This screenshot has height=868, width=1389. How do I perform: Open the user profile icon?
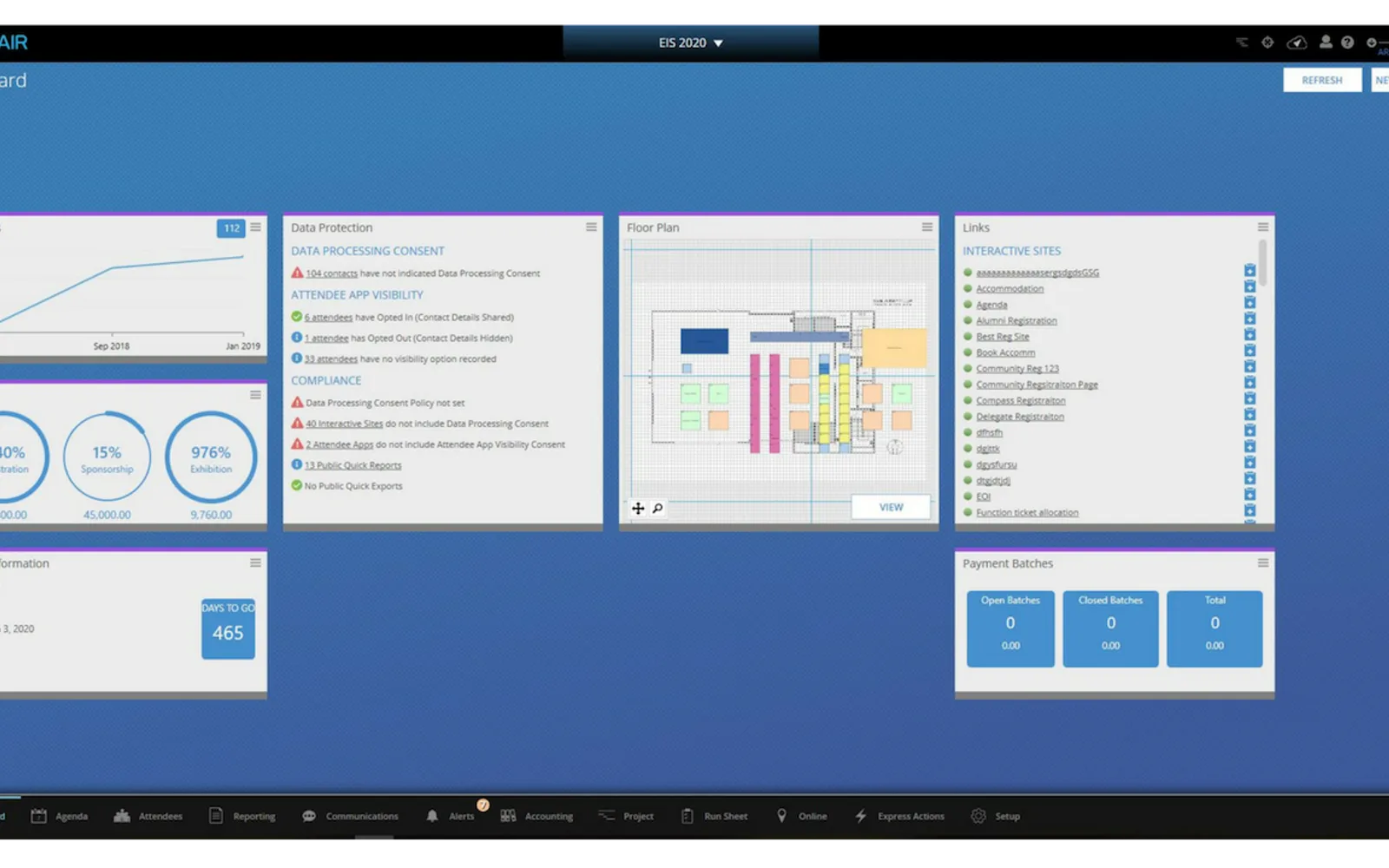[1326, 42]
